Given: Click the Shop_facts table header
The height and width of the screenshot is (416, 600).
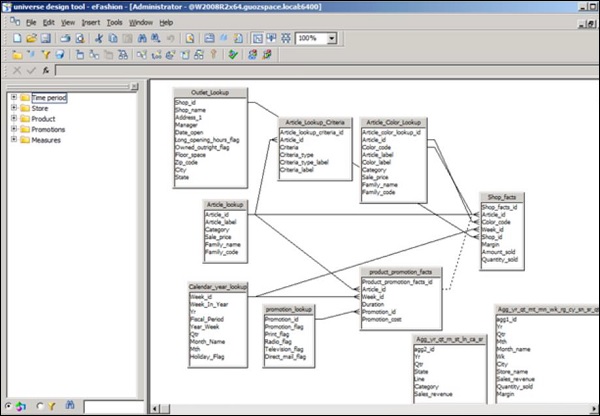Looking at the screenshot, I should [500, 199].
